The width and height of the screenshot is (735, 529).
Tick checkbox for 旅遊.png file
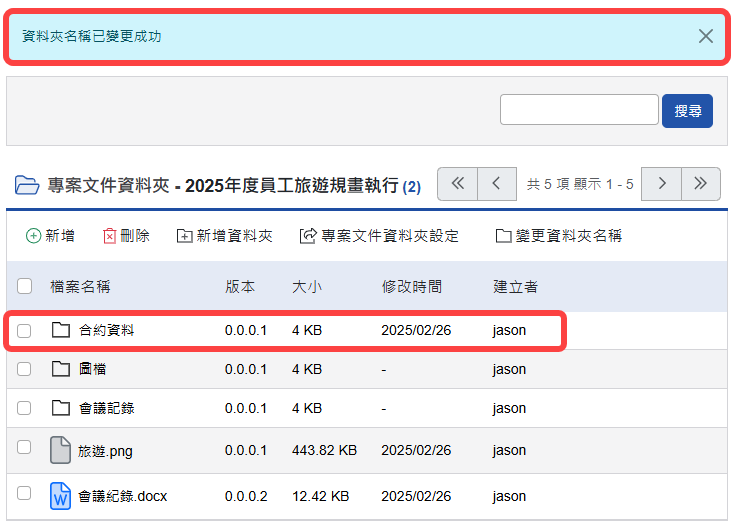[x=25, y=450]
